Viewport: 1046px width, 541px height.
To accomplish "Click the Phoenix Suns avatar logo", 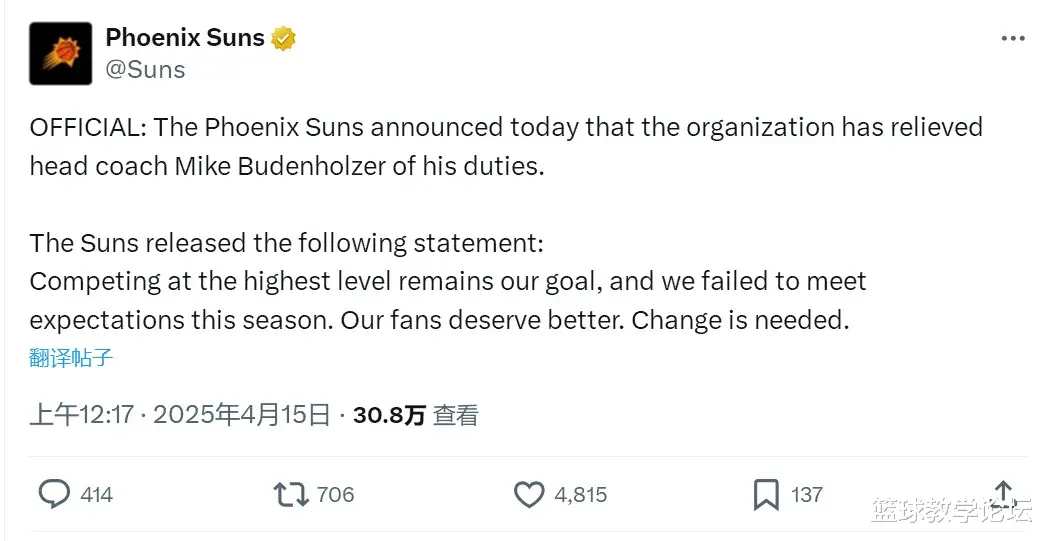I will click(x=61, y=53).
